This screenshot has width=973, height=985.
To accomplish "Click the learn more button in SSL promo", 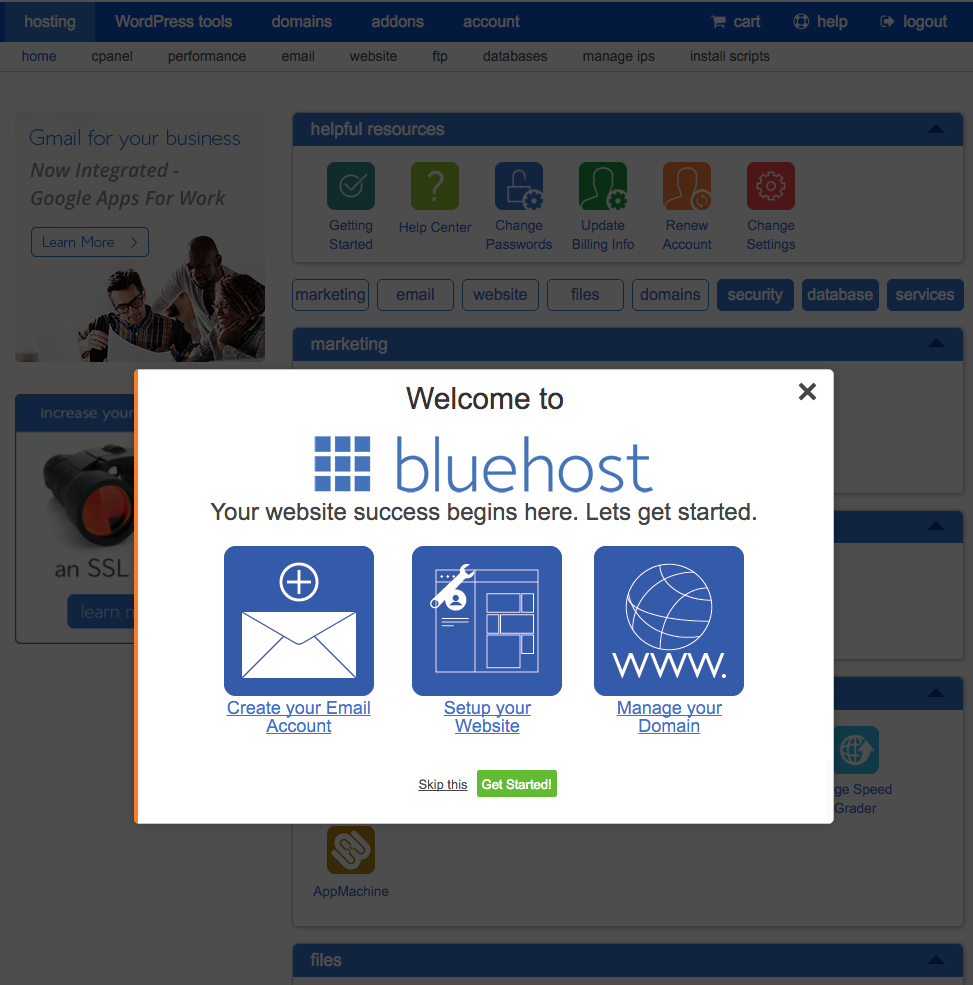I will point(101,611).
